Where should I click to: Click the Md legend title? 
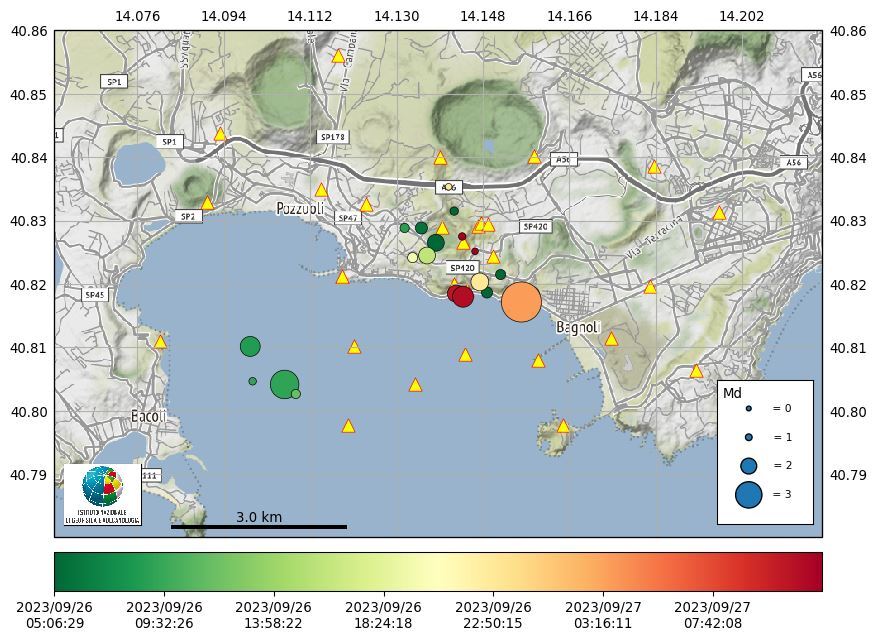coord(732,393)
